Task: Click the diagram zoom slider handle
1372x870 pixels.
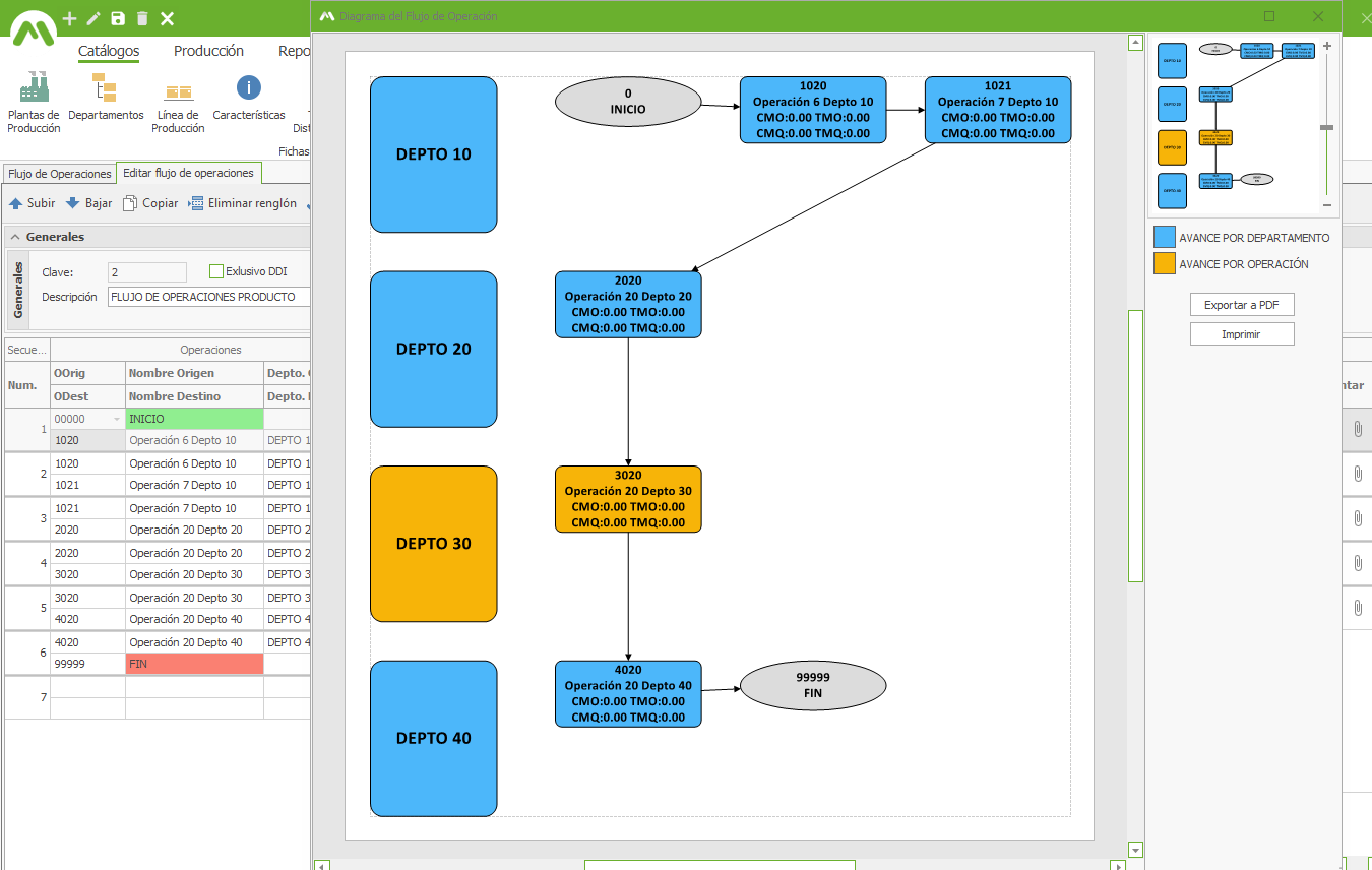Action: tap(1326, 128)
